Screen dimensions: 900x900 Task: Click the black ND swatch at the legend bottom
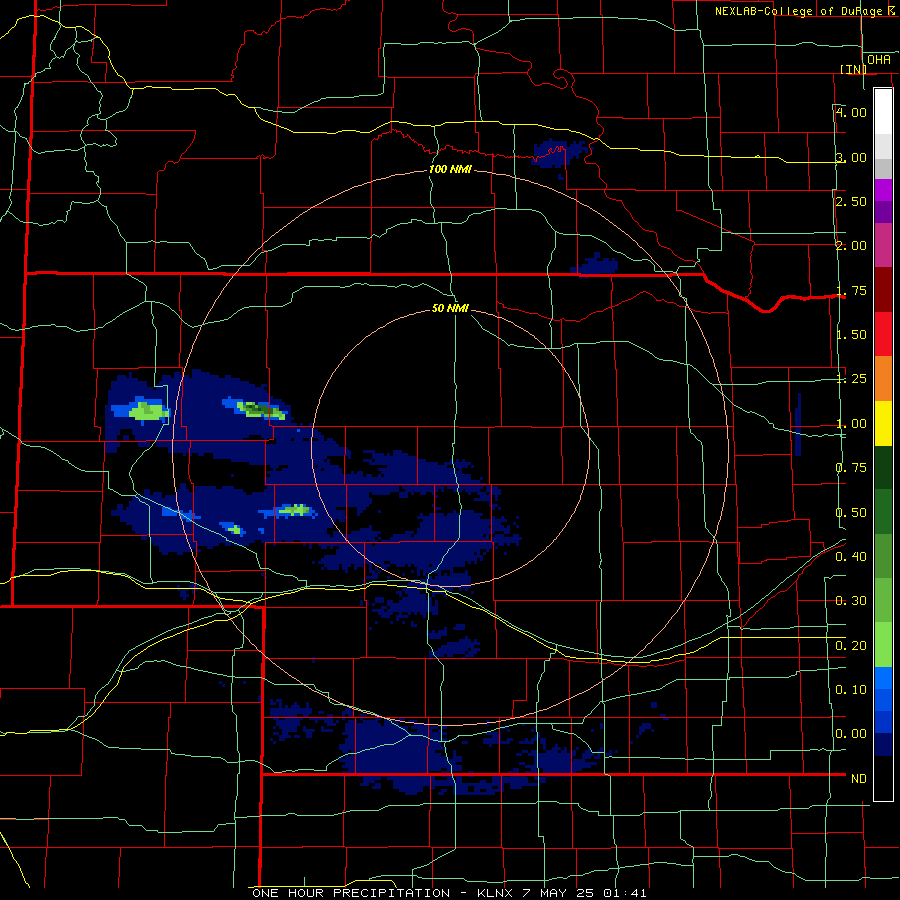(883, 778)
